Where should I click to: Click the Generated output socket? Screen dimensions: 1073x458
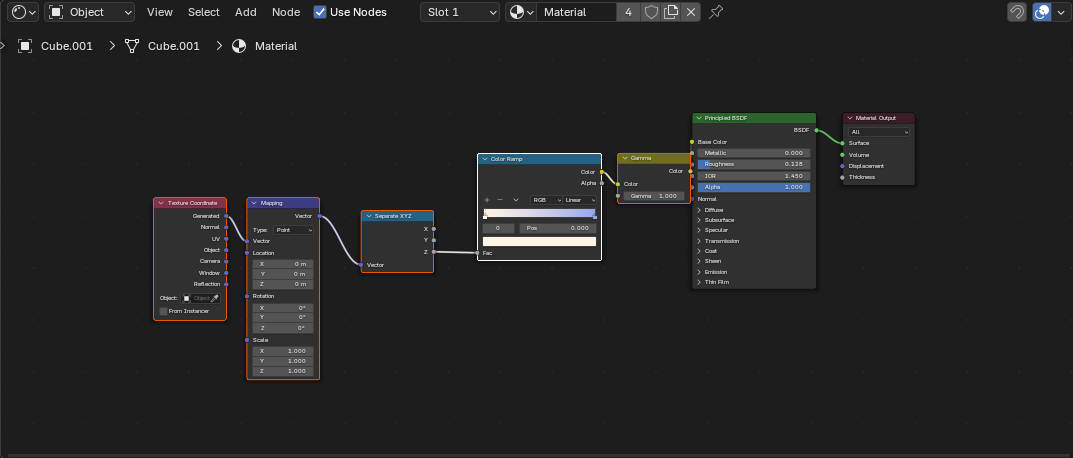tap(227, 216)
